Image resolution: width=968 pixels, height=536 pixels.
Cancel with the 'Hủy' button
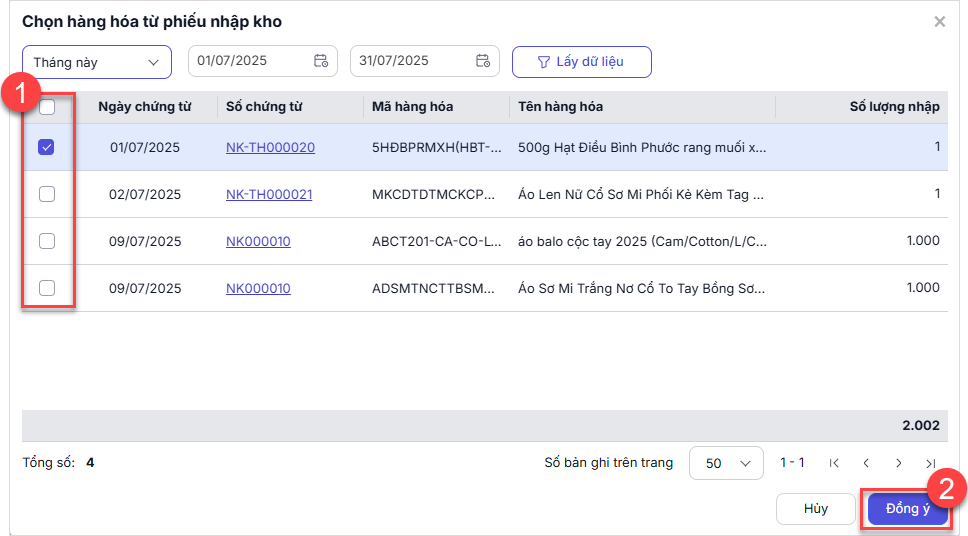(815, 509)
